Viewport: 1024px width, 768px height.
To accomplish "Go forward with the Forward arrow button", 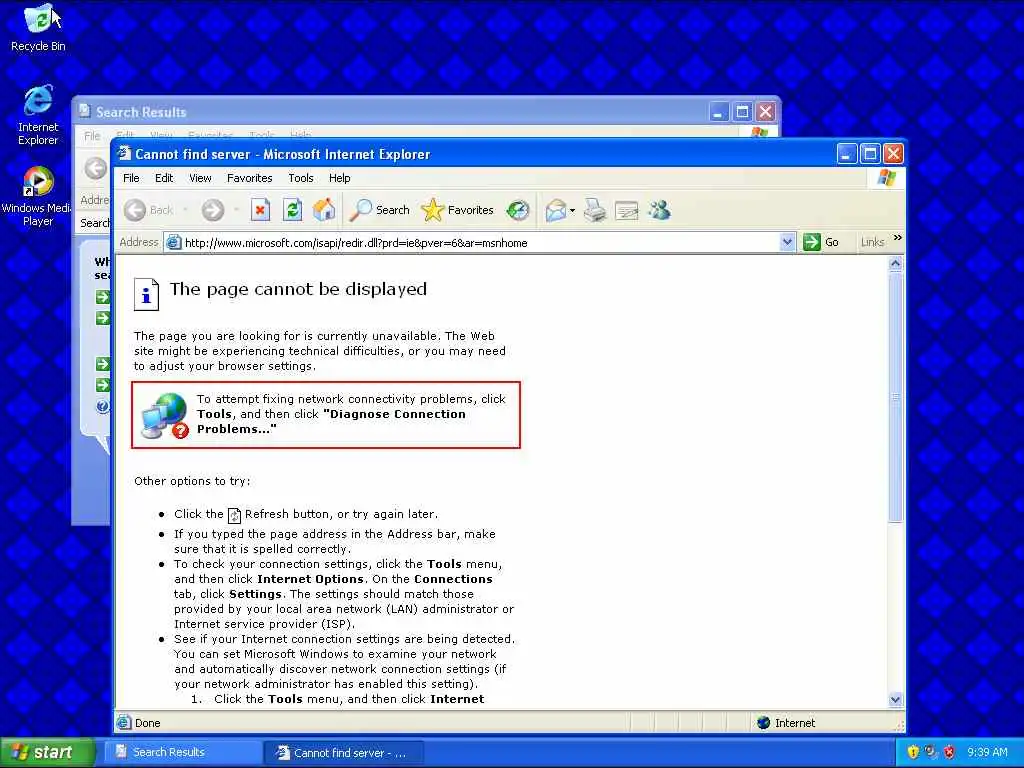I will pyautogui.click(x=212, y=210).
